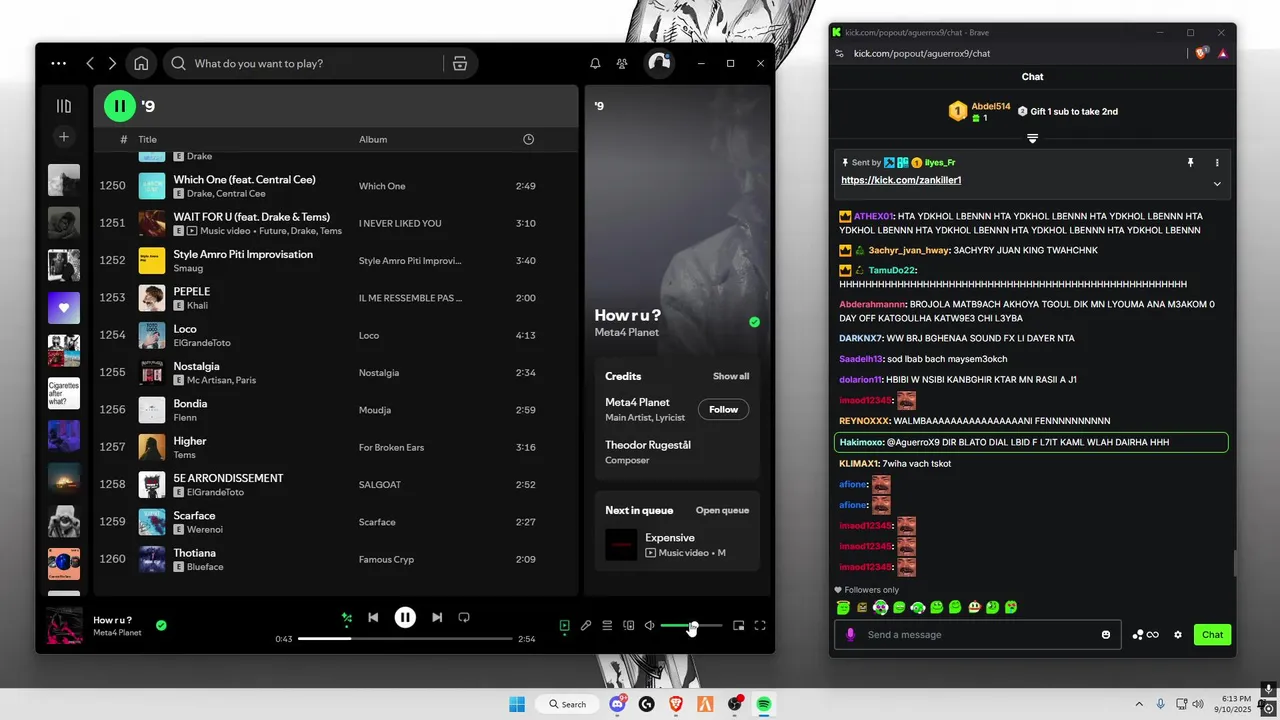Click Brave Shields icon in address bar
Image resolution: width=1280 pixels, height=720 pixels.
1201,53
